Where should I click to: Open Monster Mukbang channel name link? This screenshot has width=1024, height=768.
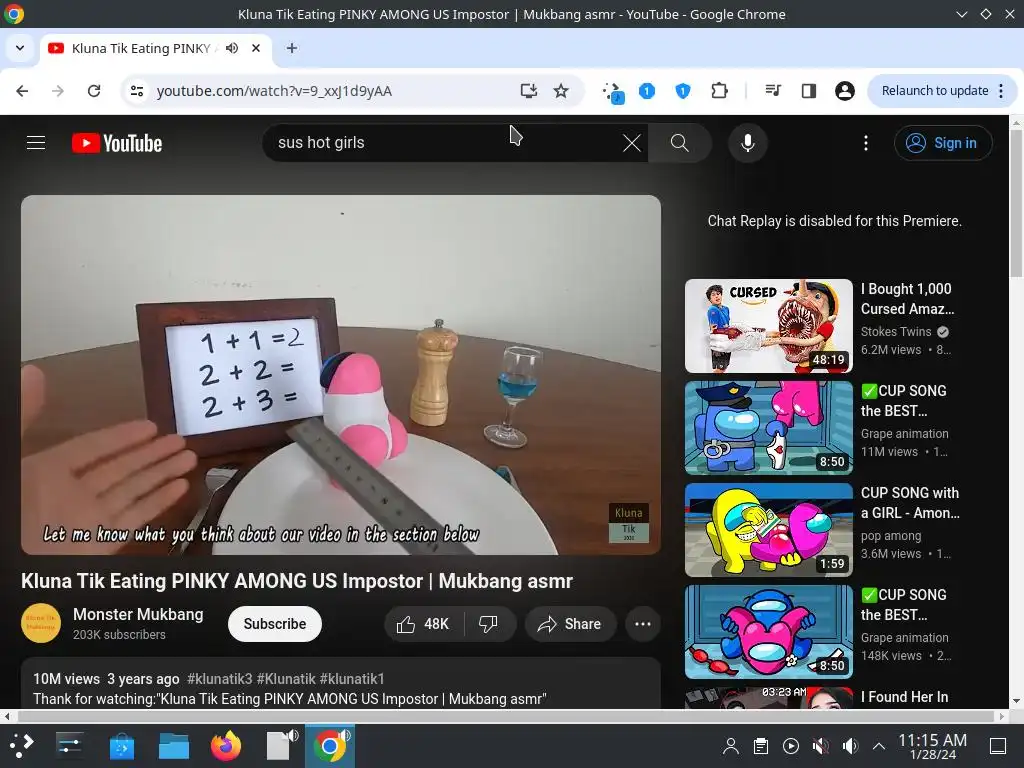click(x=138, y=615)
